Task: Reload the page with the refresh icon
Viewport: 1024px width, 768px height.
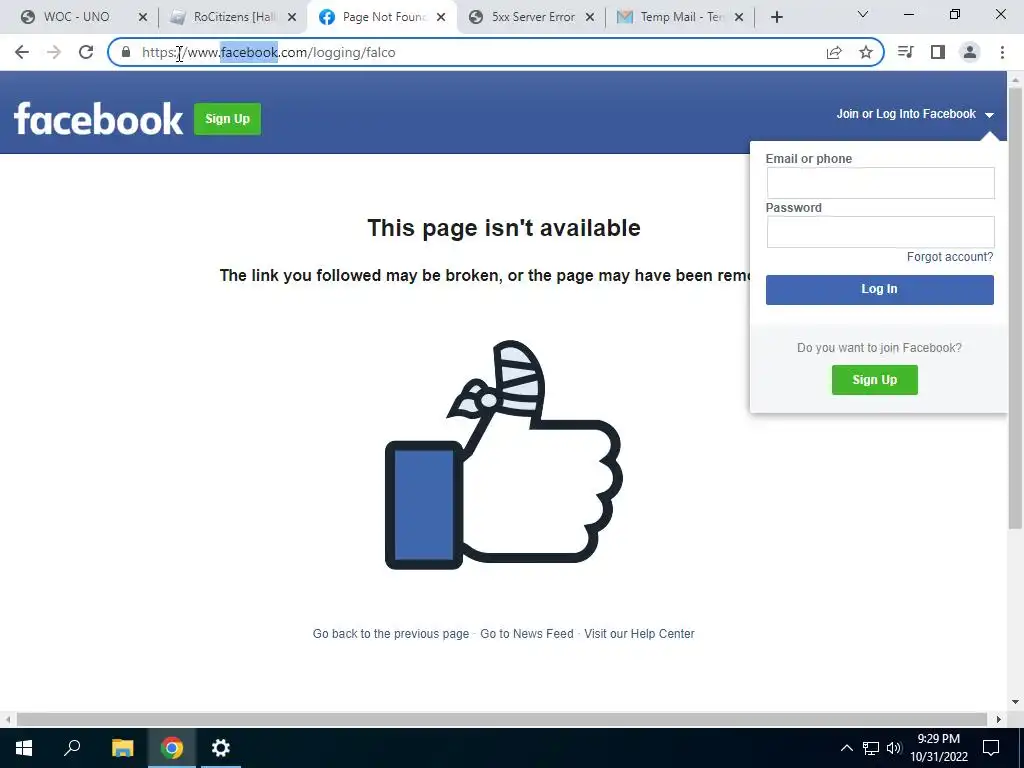Action: pyautogui.click(x=86, y=52)
